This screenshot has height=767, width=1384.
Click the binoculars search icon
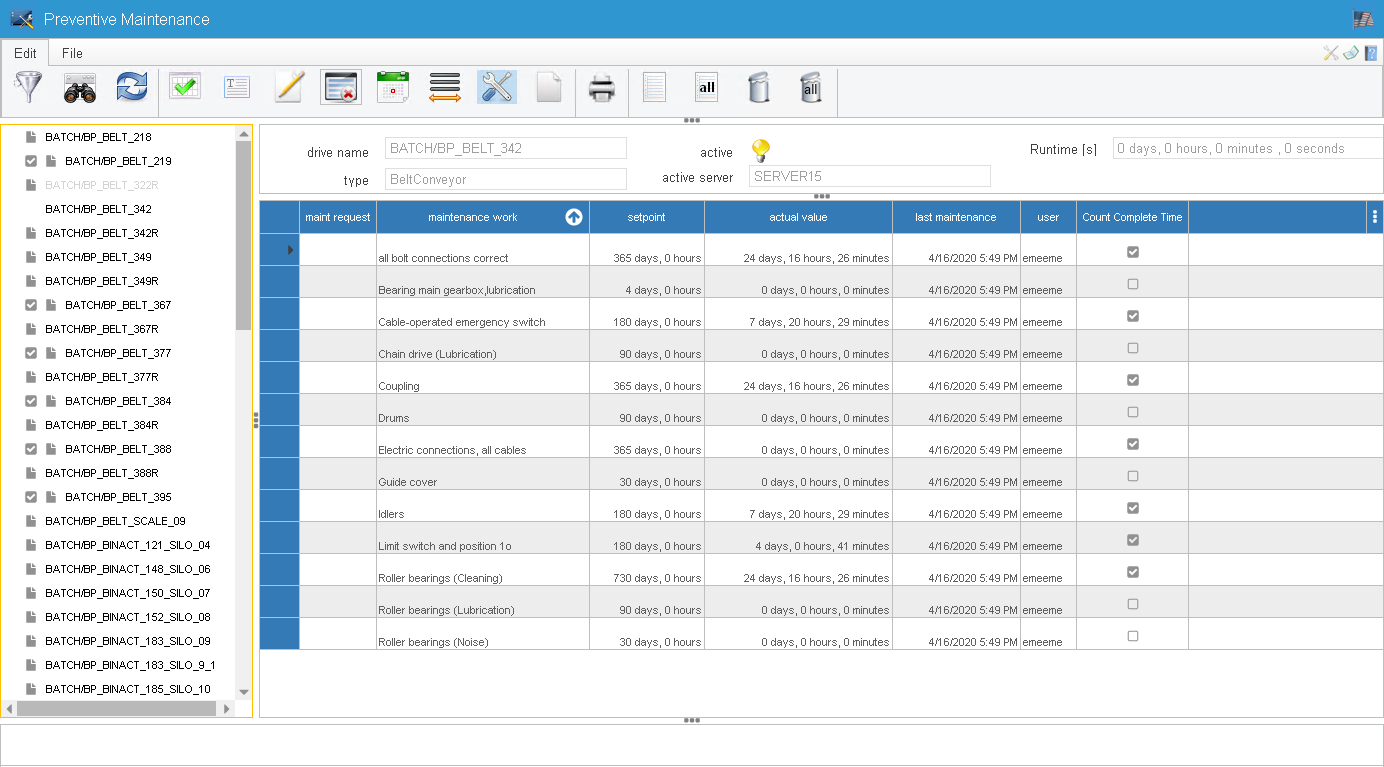80,87
